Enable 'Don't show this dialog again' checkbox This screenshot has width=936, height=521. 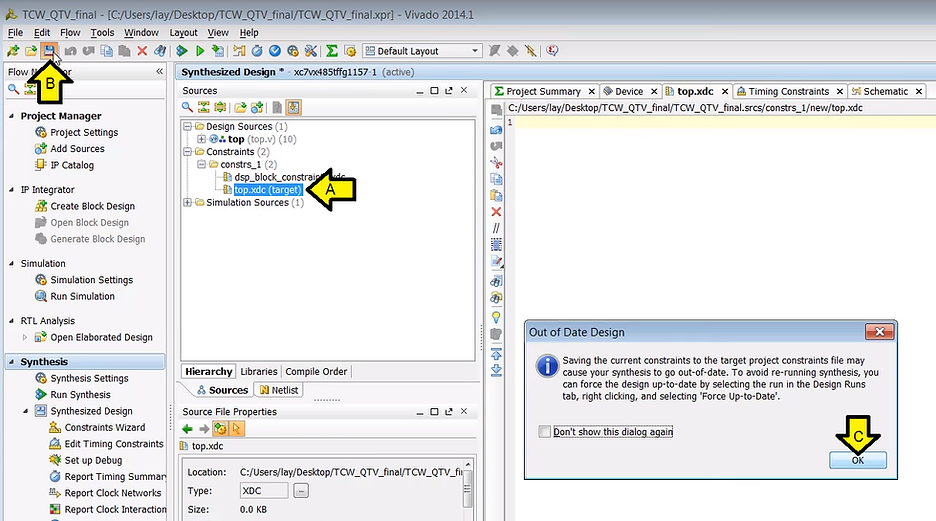544,432
